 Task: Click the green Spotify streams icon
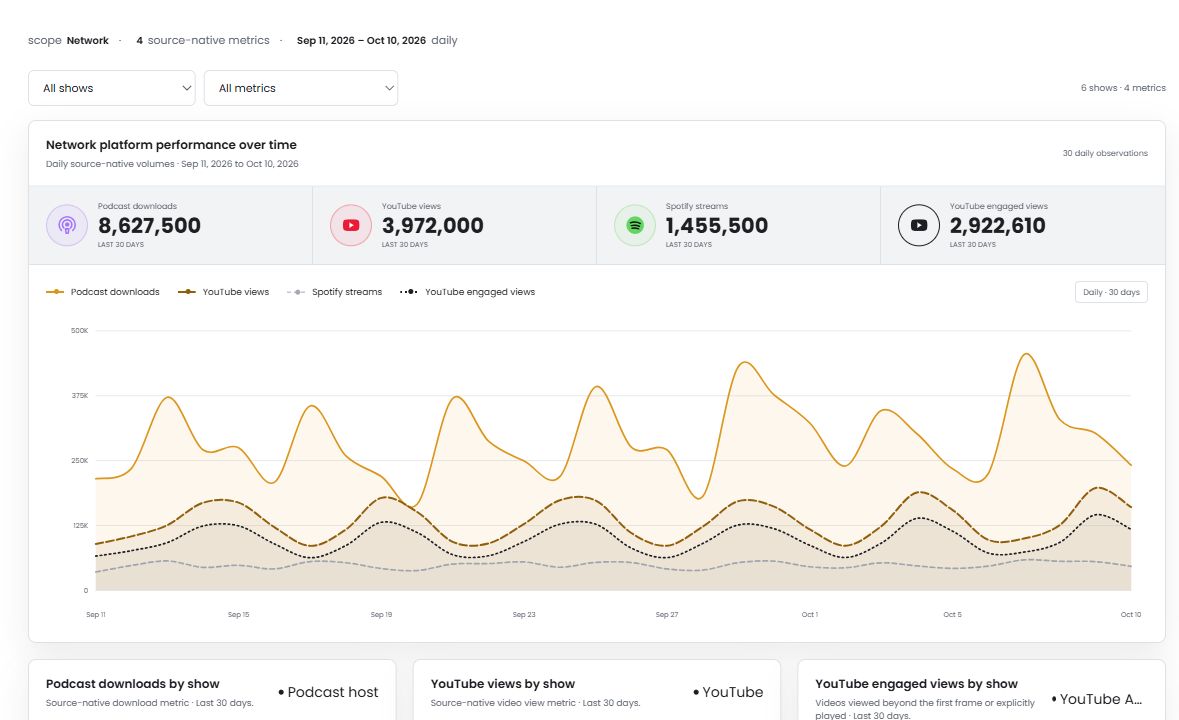pos(635,225)
